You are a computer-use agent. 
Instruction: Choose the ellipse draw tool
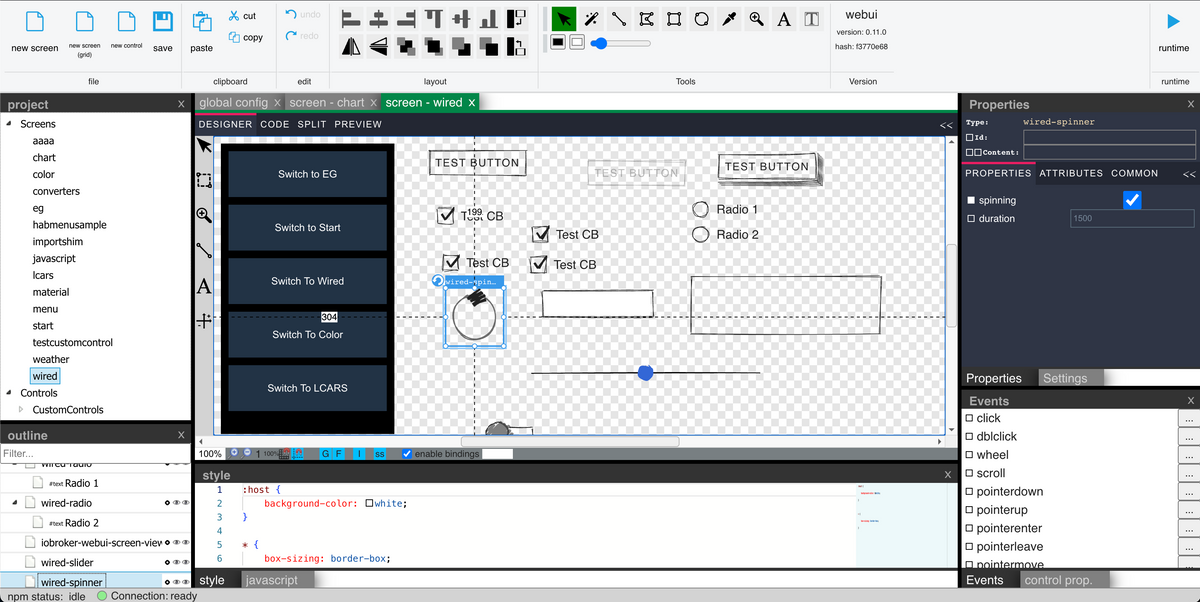pos(702,18)
